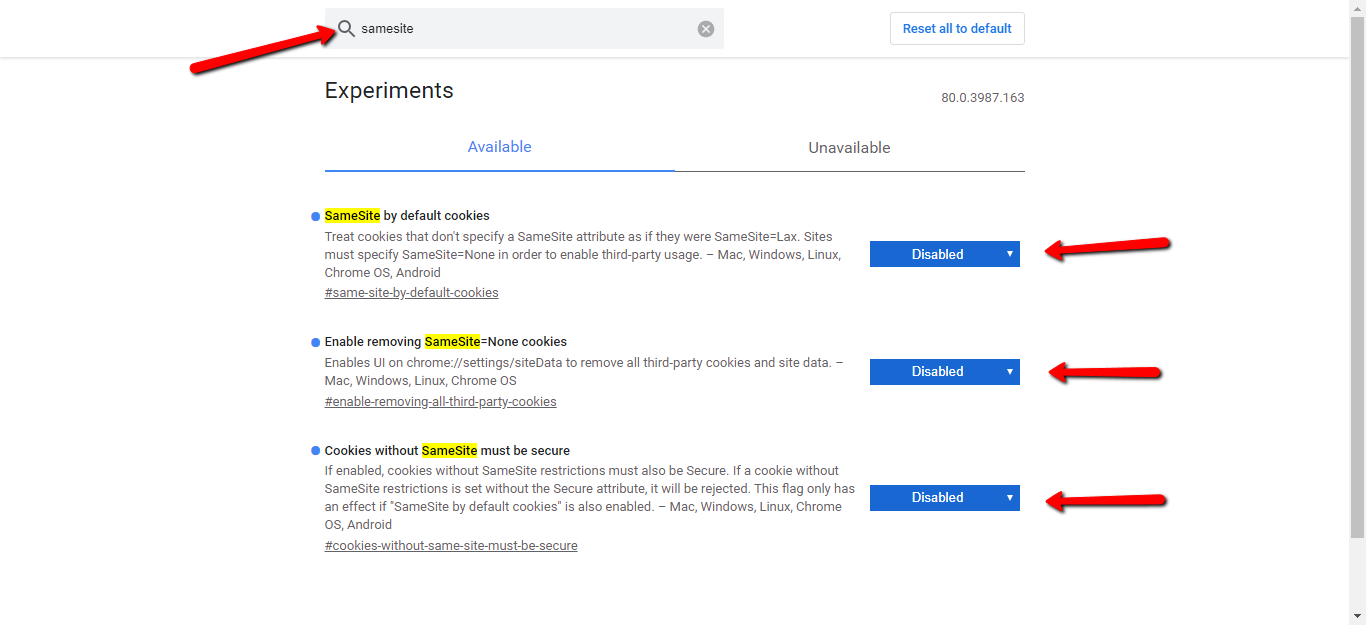1366x625 pixels.
Task: Click blue dot beside SameSite by default cookies
Action: pyautogui.click(x=316, y=216)
